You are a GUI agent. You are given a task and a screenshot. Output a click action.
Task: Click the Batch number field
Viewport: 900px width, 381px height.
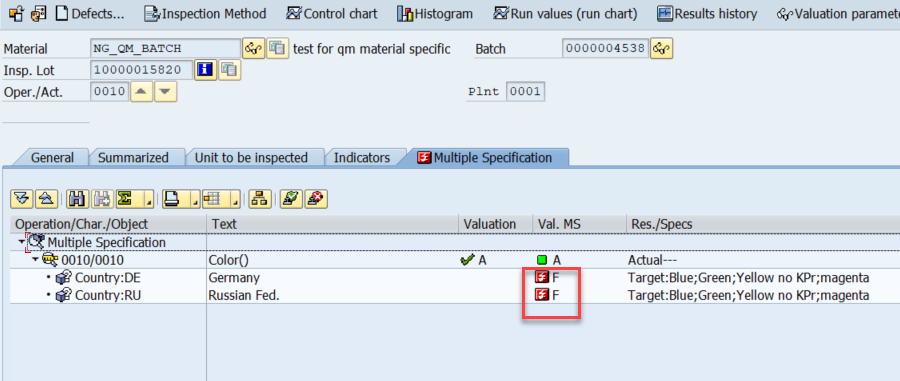(606, 49)
